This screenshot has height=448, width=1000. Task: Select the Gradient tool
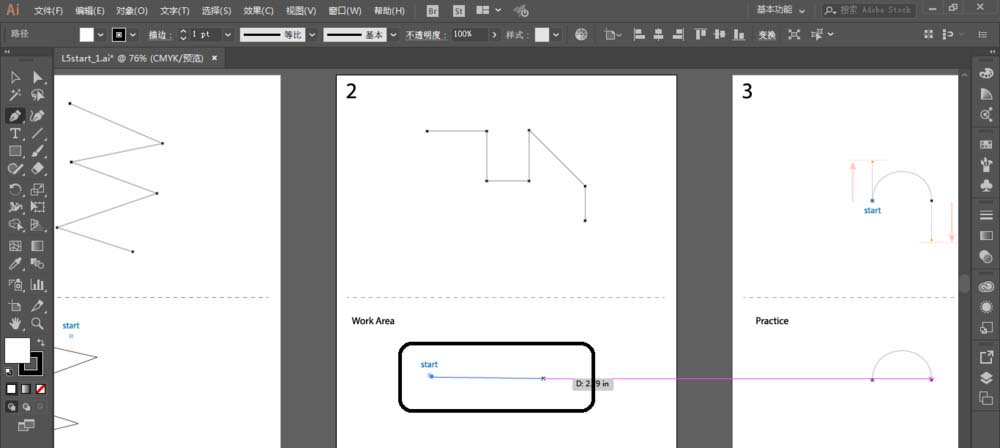[x=38, y=246]
